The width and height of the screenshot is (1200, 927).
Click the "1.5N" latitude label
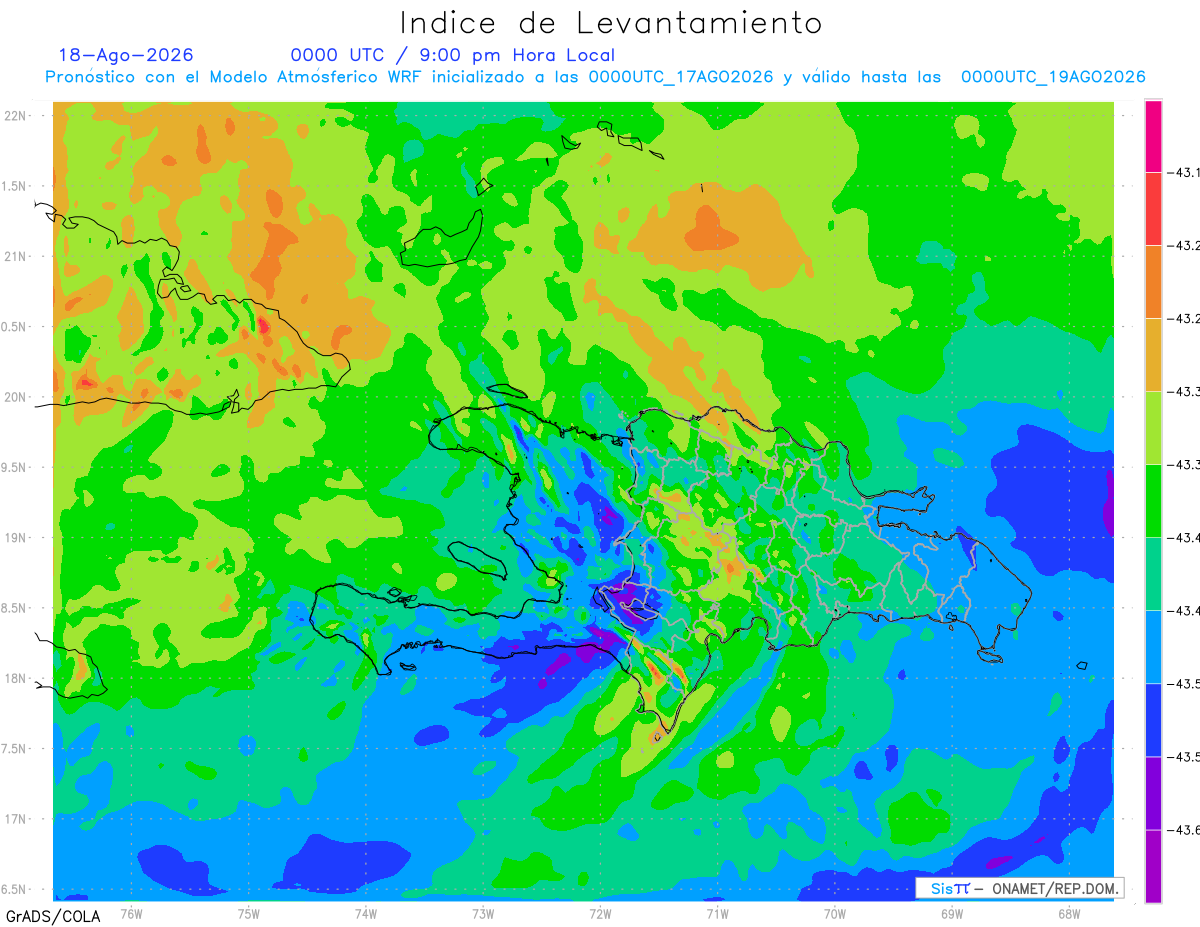[x=14, y=186]
